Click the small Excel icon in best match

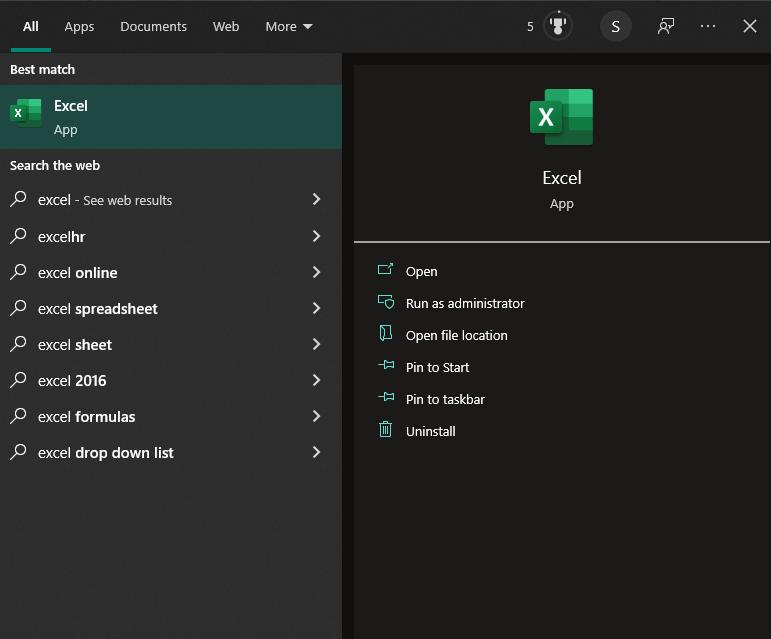pos(26,114)
